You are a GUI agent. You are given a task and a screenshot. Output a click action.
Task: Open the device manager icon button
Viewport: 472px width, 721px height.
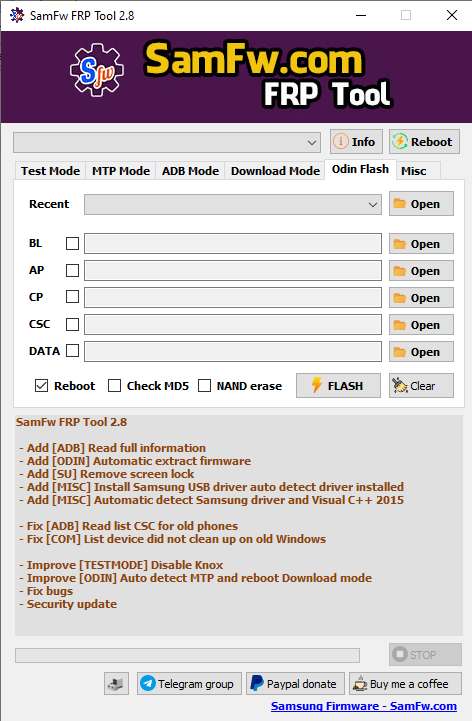[x=116, y=684]
